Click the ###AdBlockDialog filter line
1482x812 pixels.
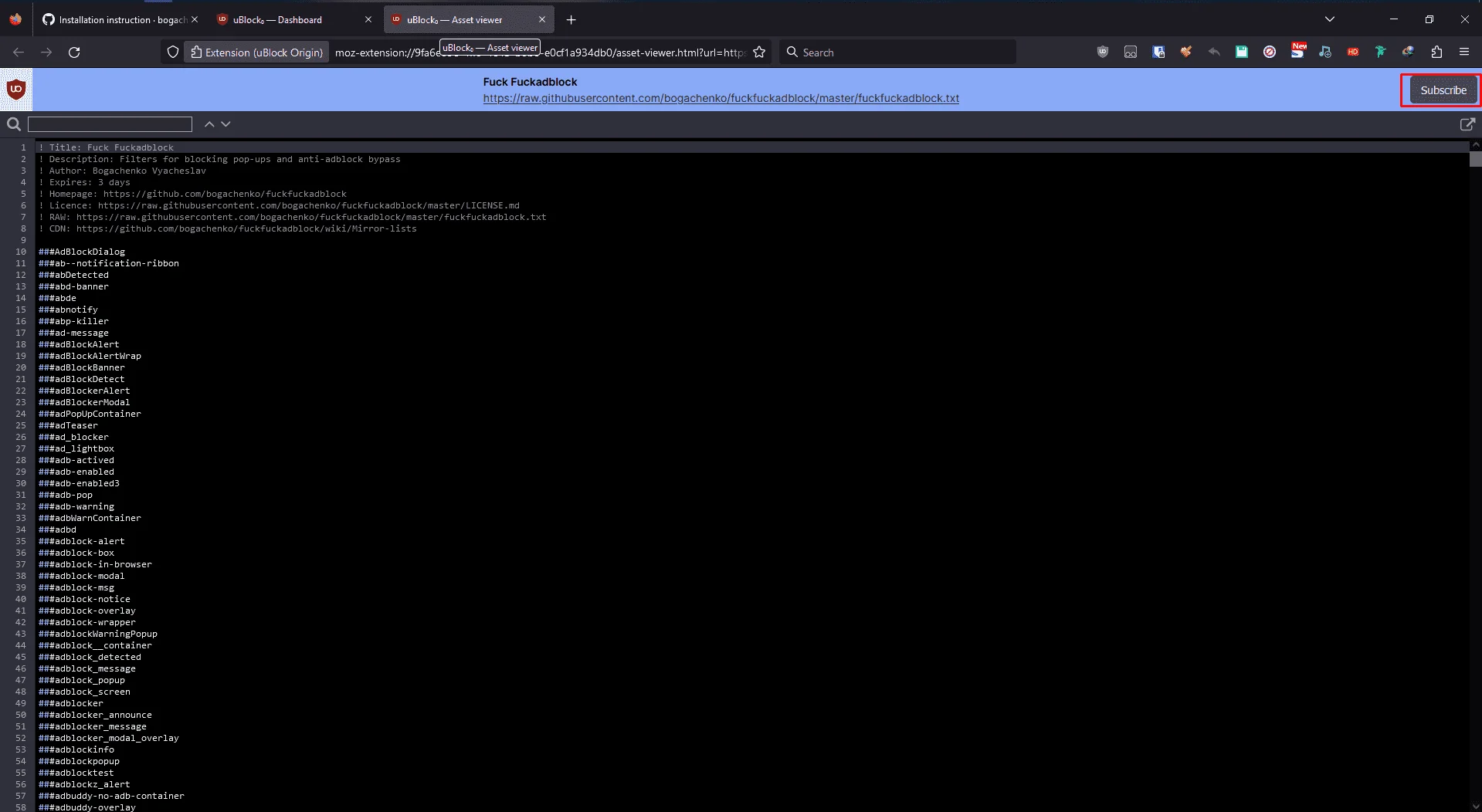coord(82,252)
